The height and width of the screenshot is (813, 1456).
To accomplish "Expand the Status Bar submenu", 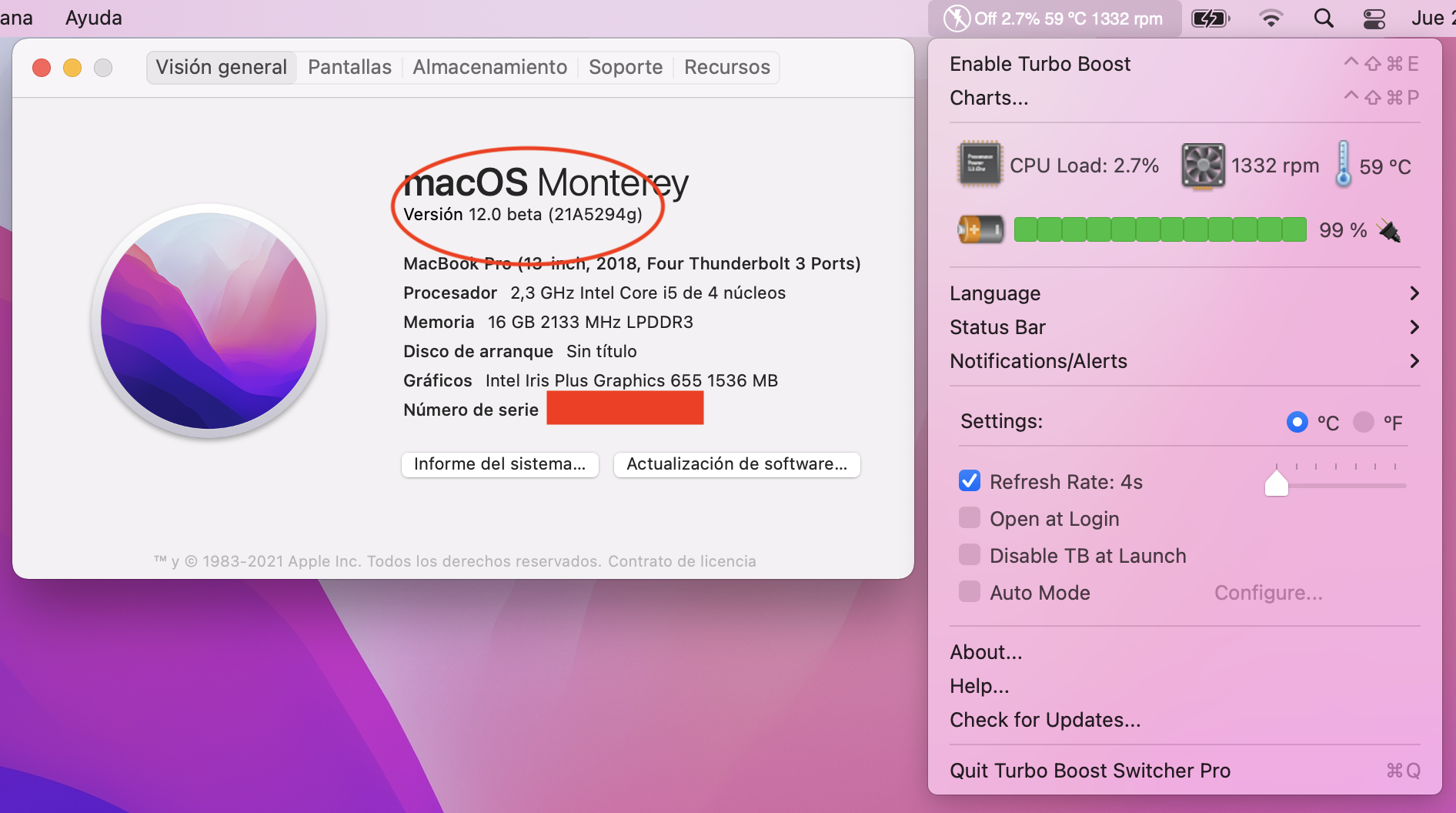I will pos(1184,327).
